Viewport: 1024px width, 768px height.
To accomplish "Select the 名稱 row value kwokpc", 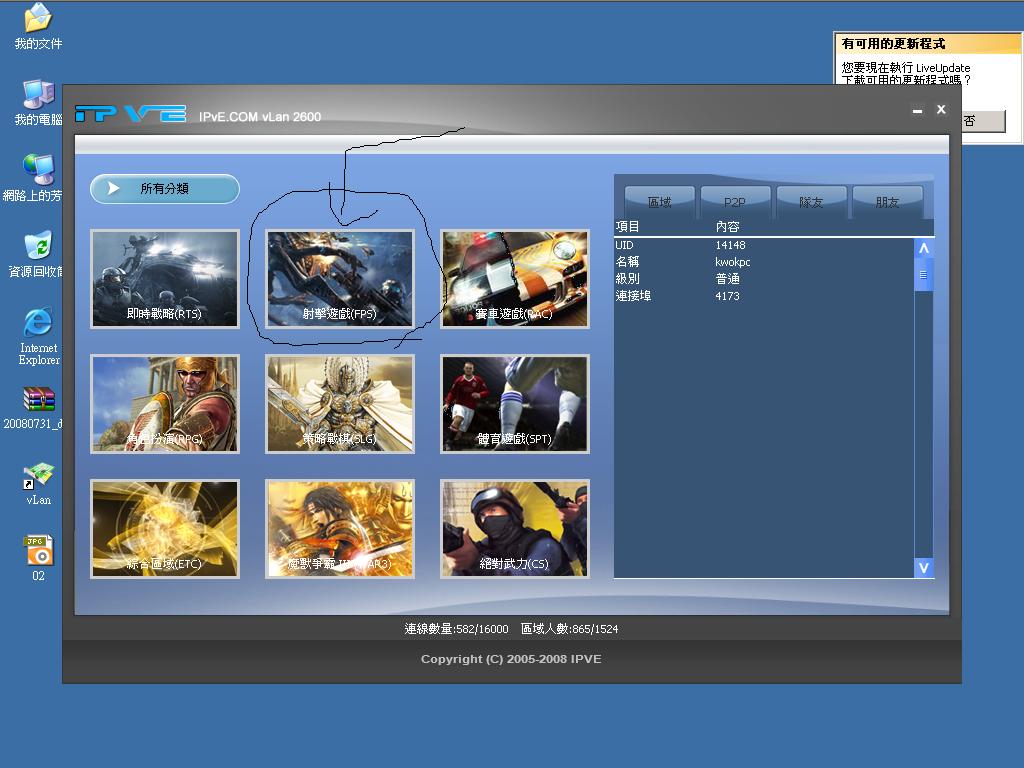I will click(x=733, y=262).
